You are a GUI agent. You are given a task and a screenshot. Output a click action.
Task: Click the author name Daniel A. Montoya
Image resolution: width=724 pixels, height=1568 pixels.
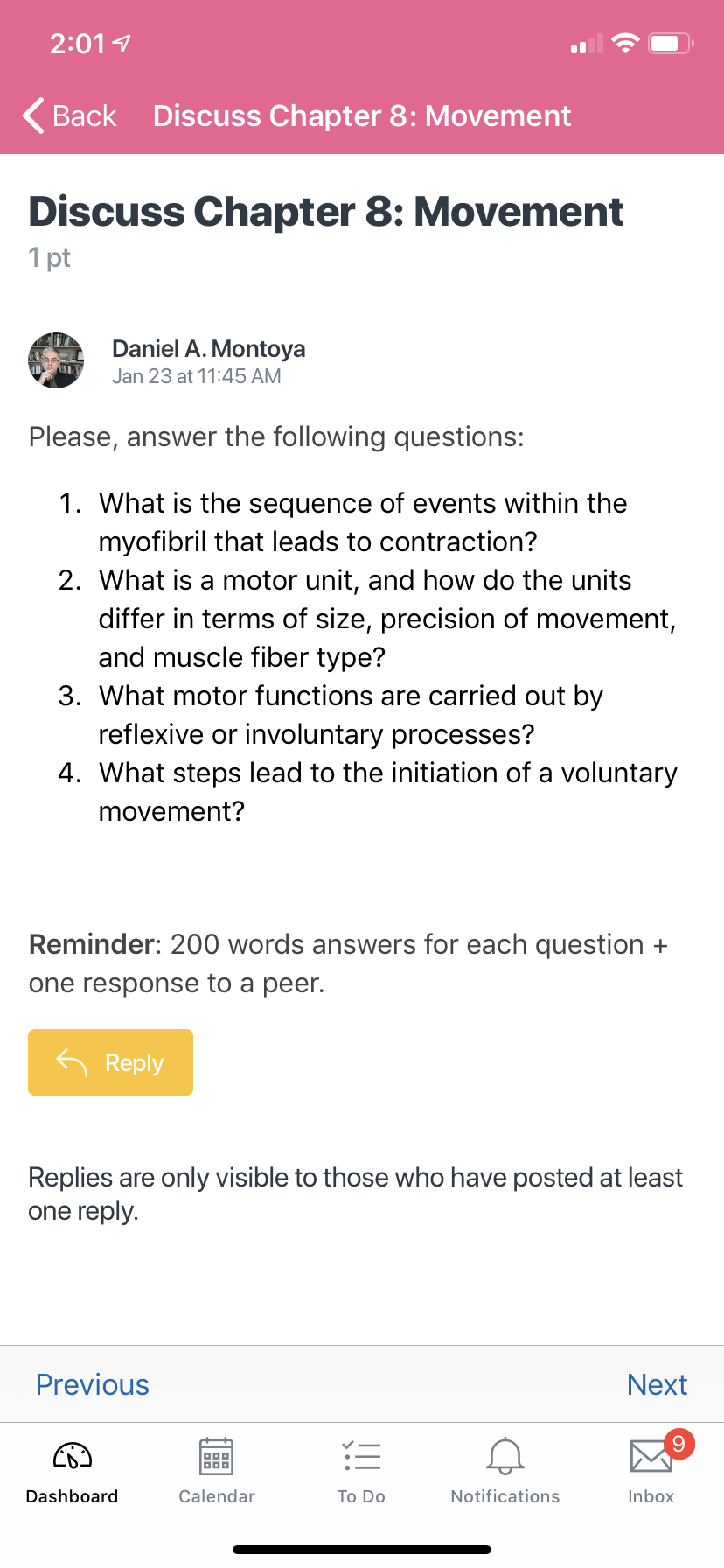pyautogui.click(x=209, y=349)
